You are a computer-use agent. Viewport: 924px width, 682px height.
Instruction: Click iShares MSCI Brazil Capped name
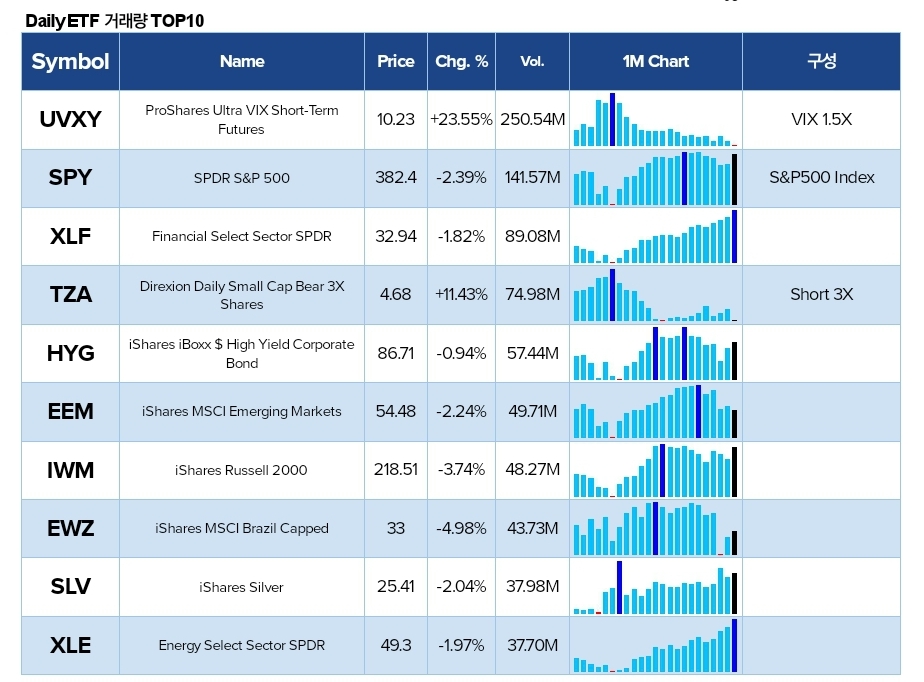[242, 528]
